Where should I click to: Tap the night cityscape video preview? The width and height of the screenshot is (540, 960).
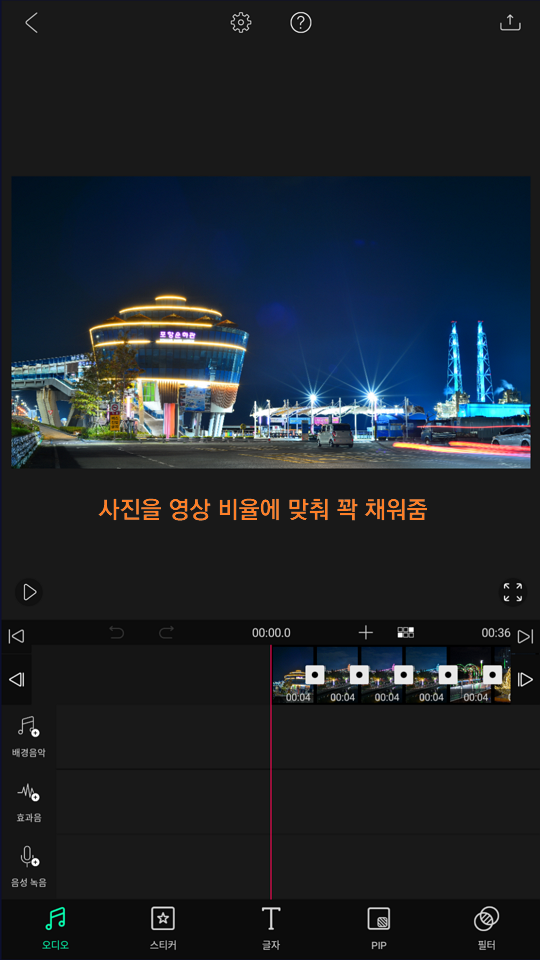click(271, 323)
